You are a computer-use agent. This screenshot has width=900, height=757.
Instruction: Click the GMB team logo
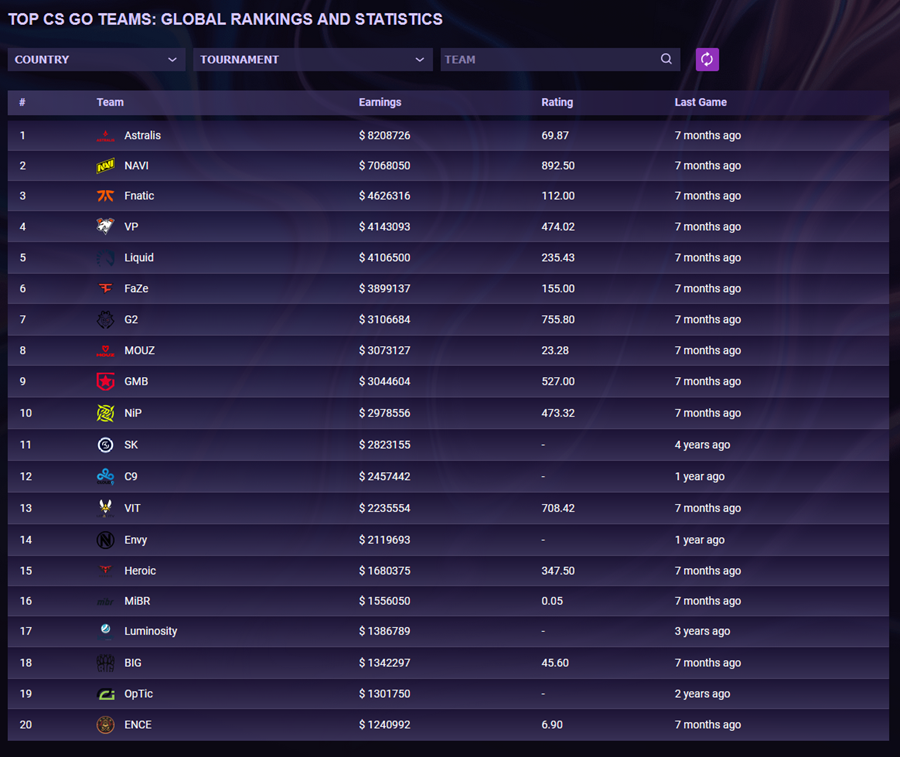pyautogui.click(x=105, y=382)
